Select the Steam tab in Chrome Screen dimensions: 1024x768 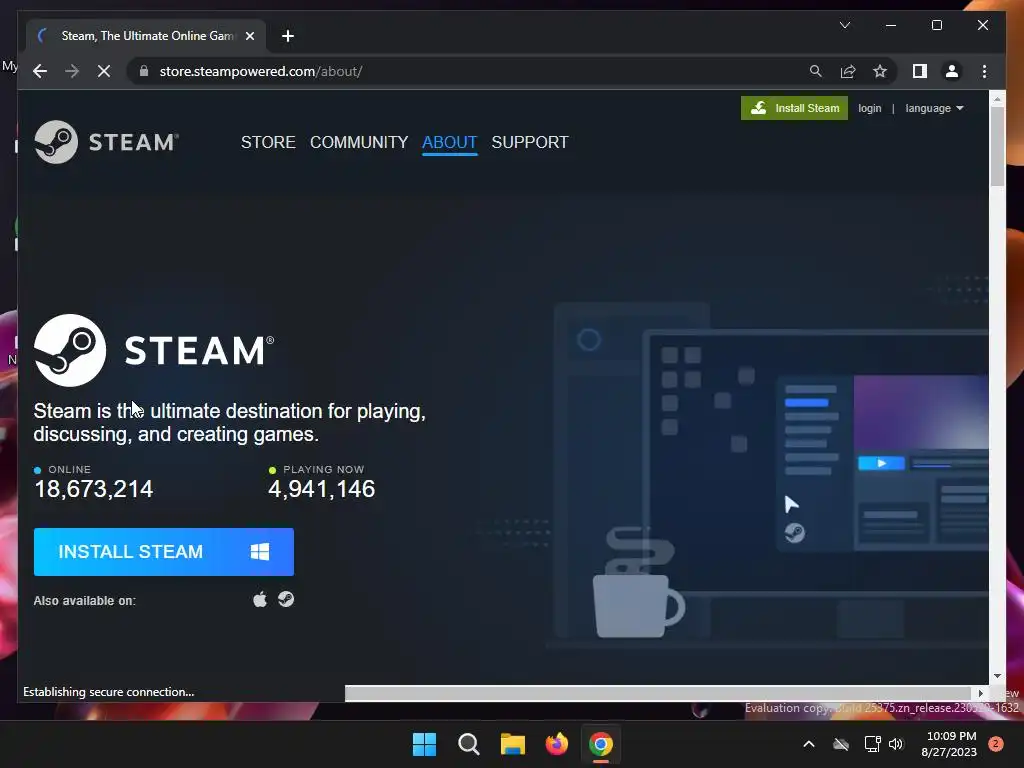pos(146,36)
